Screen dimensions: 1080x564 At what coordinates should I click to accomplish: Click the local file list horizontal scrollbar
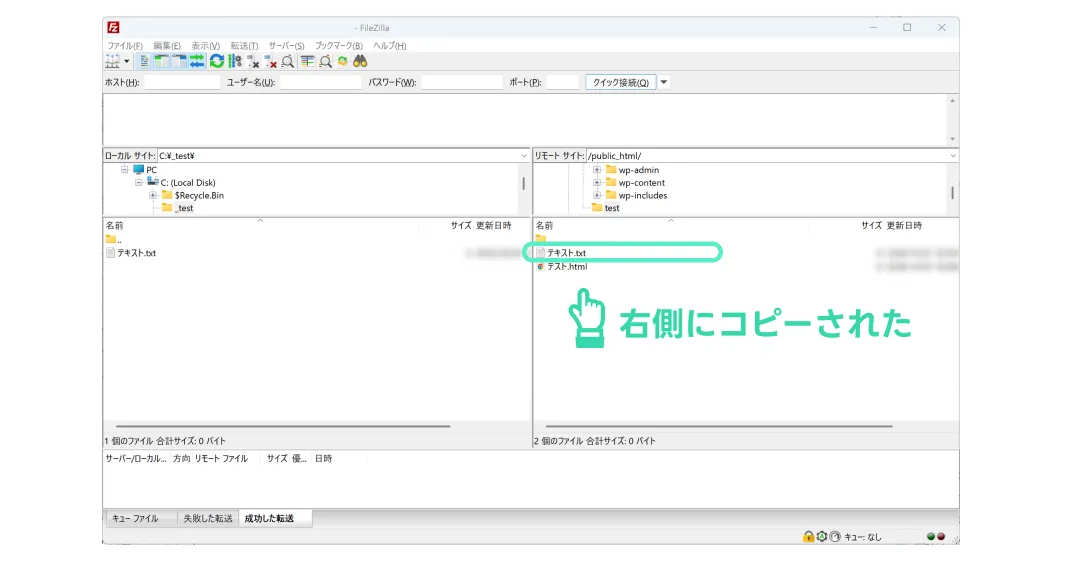coord(283,426)
